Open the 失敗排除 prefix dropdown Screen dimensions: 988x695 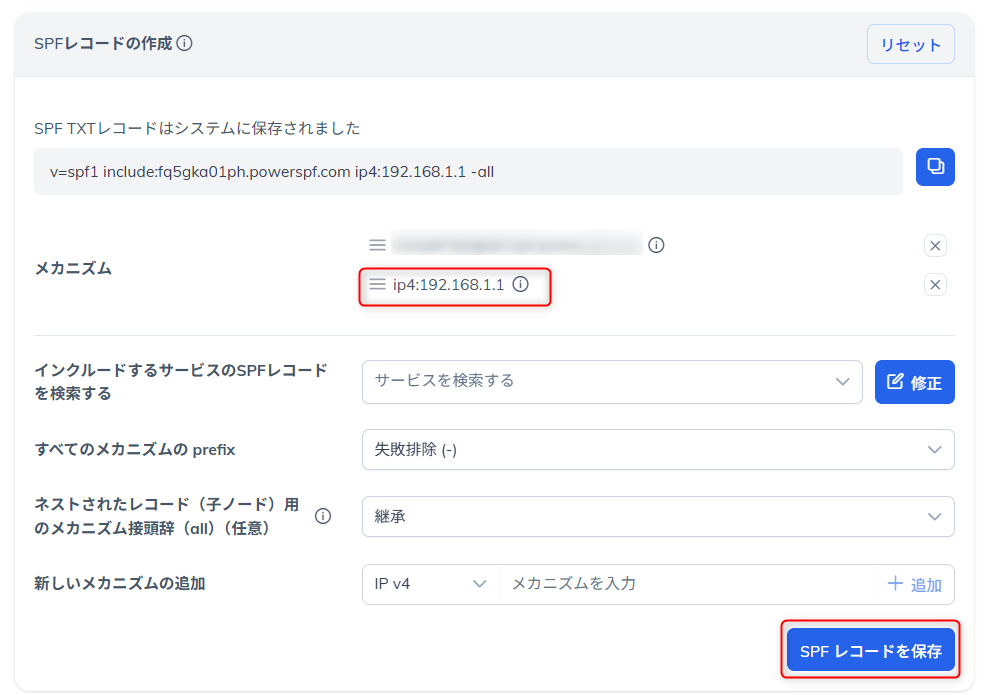click(658, 449)
